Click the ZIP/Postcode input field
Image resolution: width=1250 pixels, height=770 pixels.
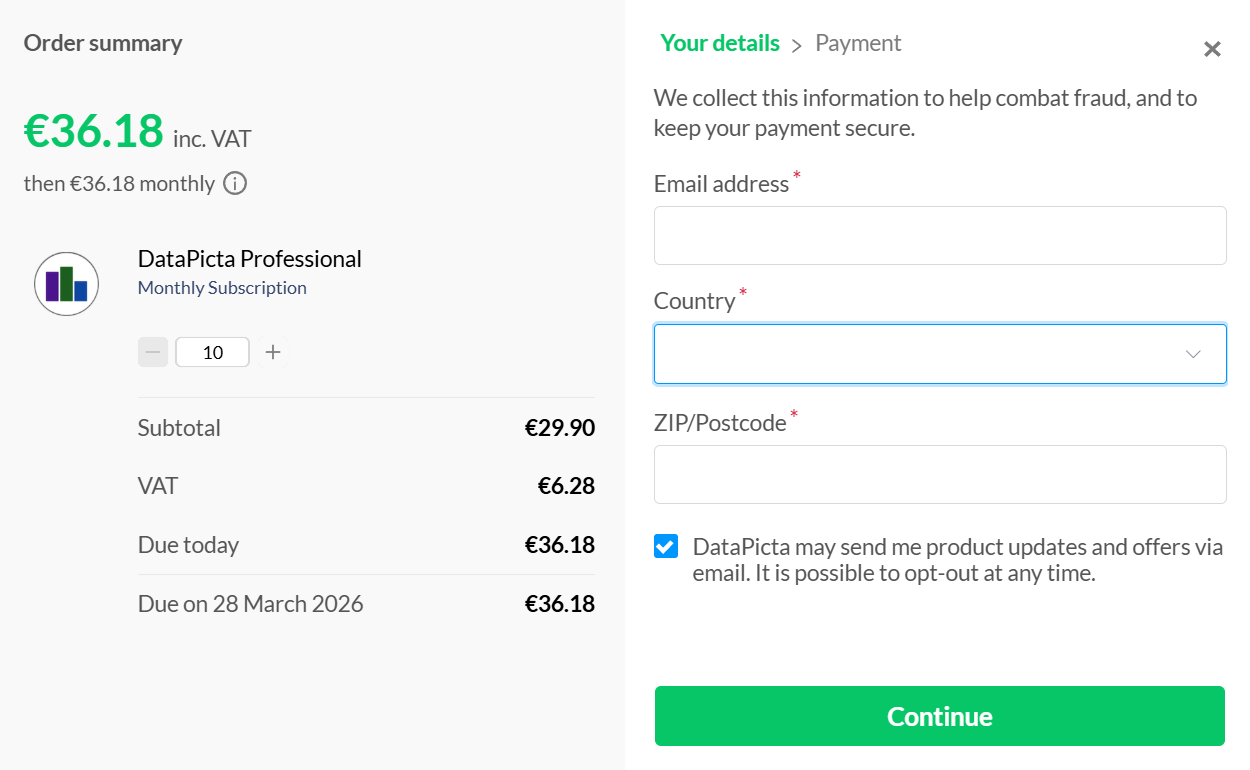tap(940, 474)
